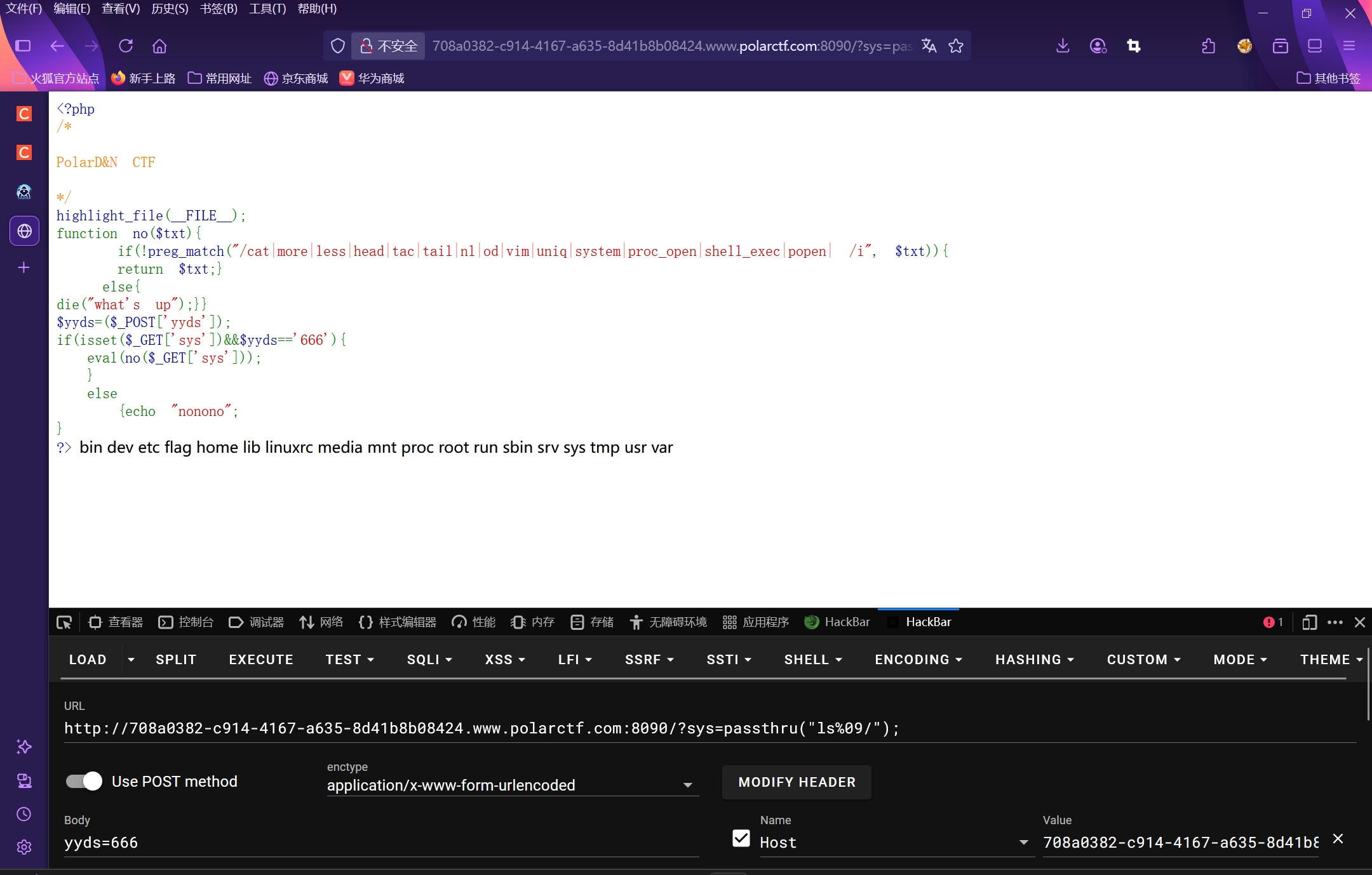Activate the element picker in devtools
Screen dimensions: 1372x875
click(x=64, y=622)
